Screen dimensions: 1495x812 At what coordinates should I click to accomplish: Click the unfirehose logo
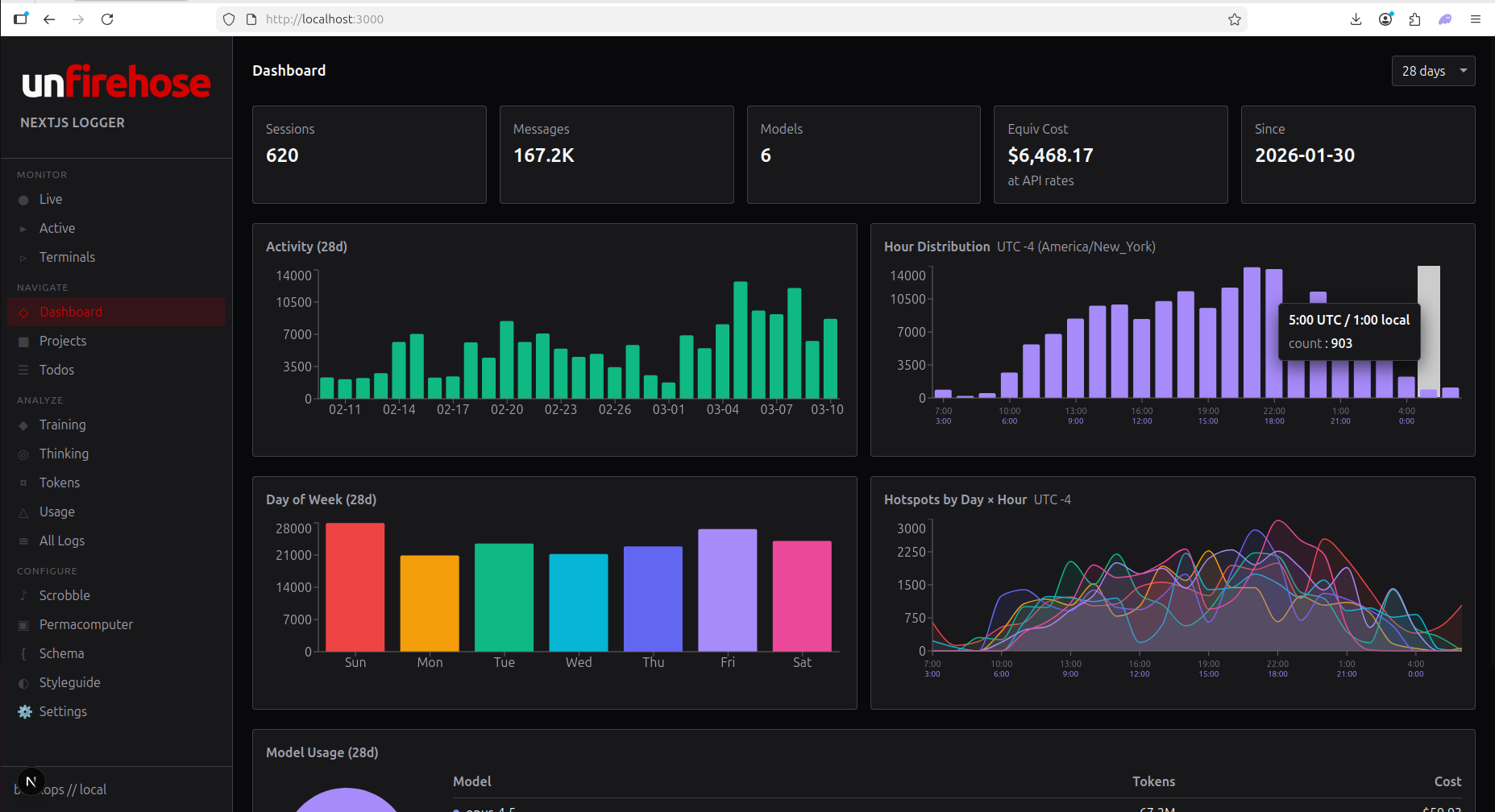pos(116,82)
